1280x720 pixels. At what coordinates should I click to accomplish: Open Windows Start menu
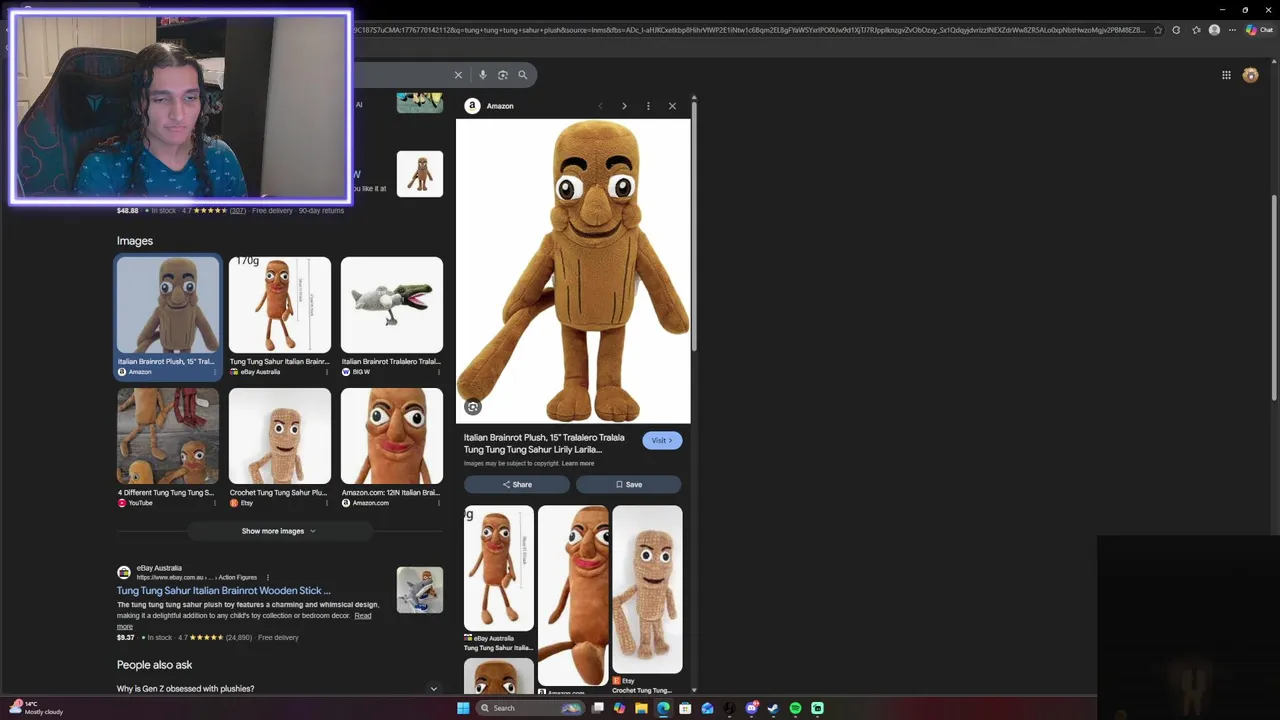463,708
